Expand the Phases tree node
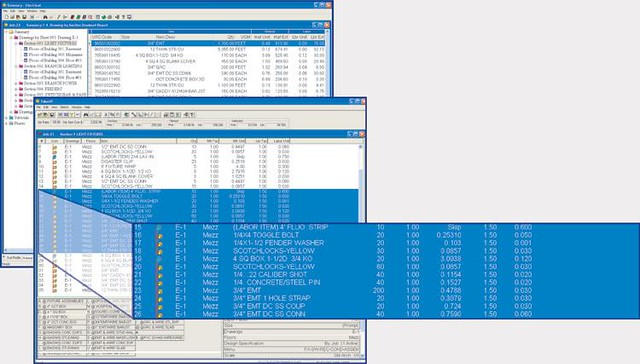Viewport: 640px width, 364px height. 6,123
